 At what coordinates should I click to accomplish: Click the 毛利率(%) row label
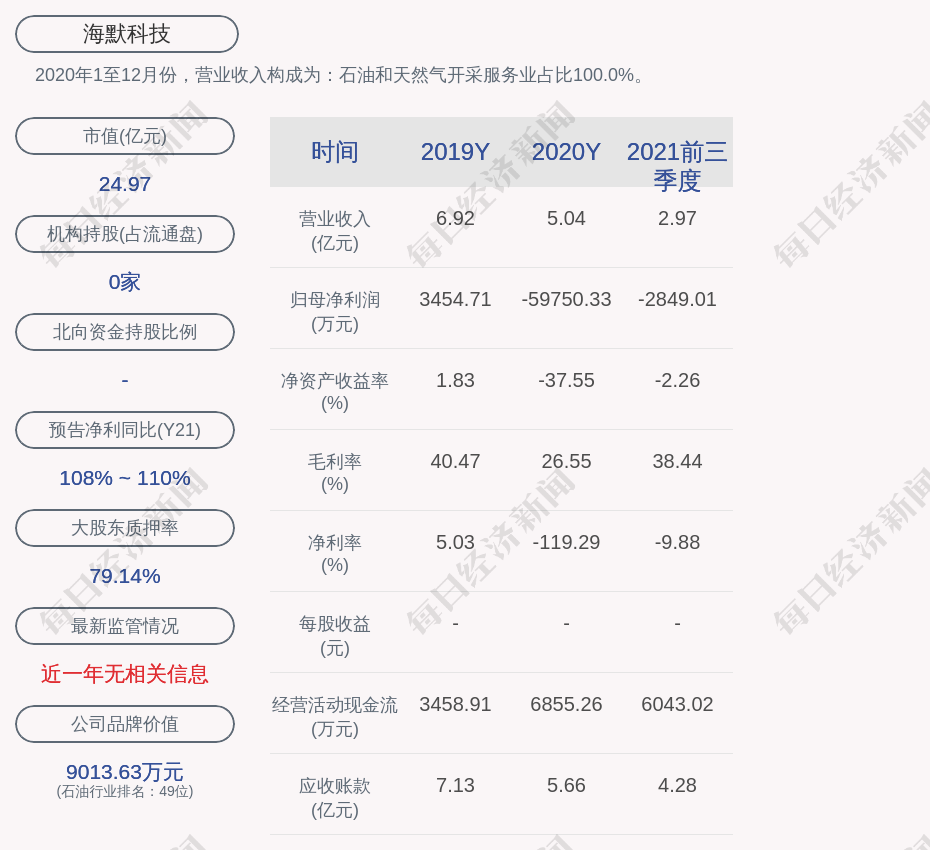pyautogui.click(x=335, y=473)
